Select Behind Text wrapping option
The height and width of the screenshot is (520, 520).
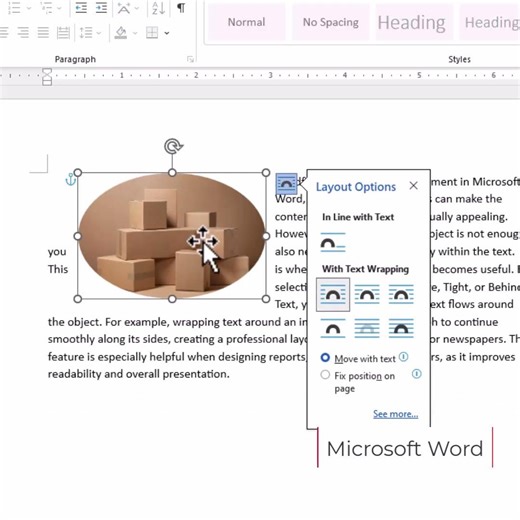[367, 328]
